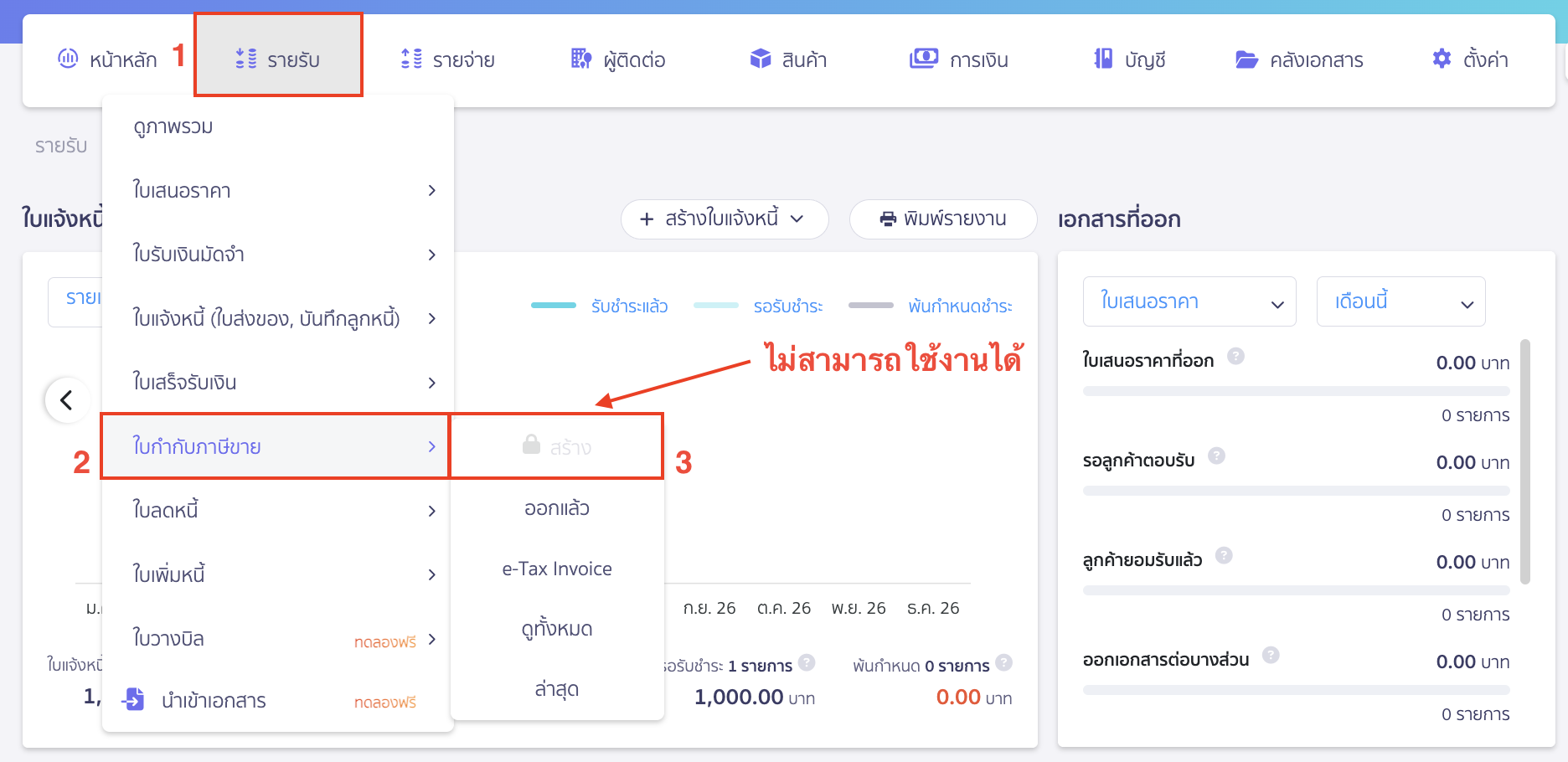Click the ตั้งค่า settings gear icon
The height and width of the screenshot is (762, 1568).
(1442, 59)
